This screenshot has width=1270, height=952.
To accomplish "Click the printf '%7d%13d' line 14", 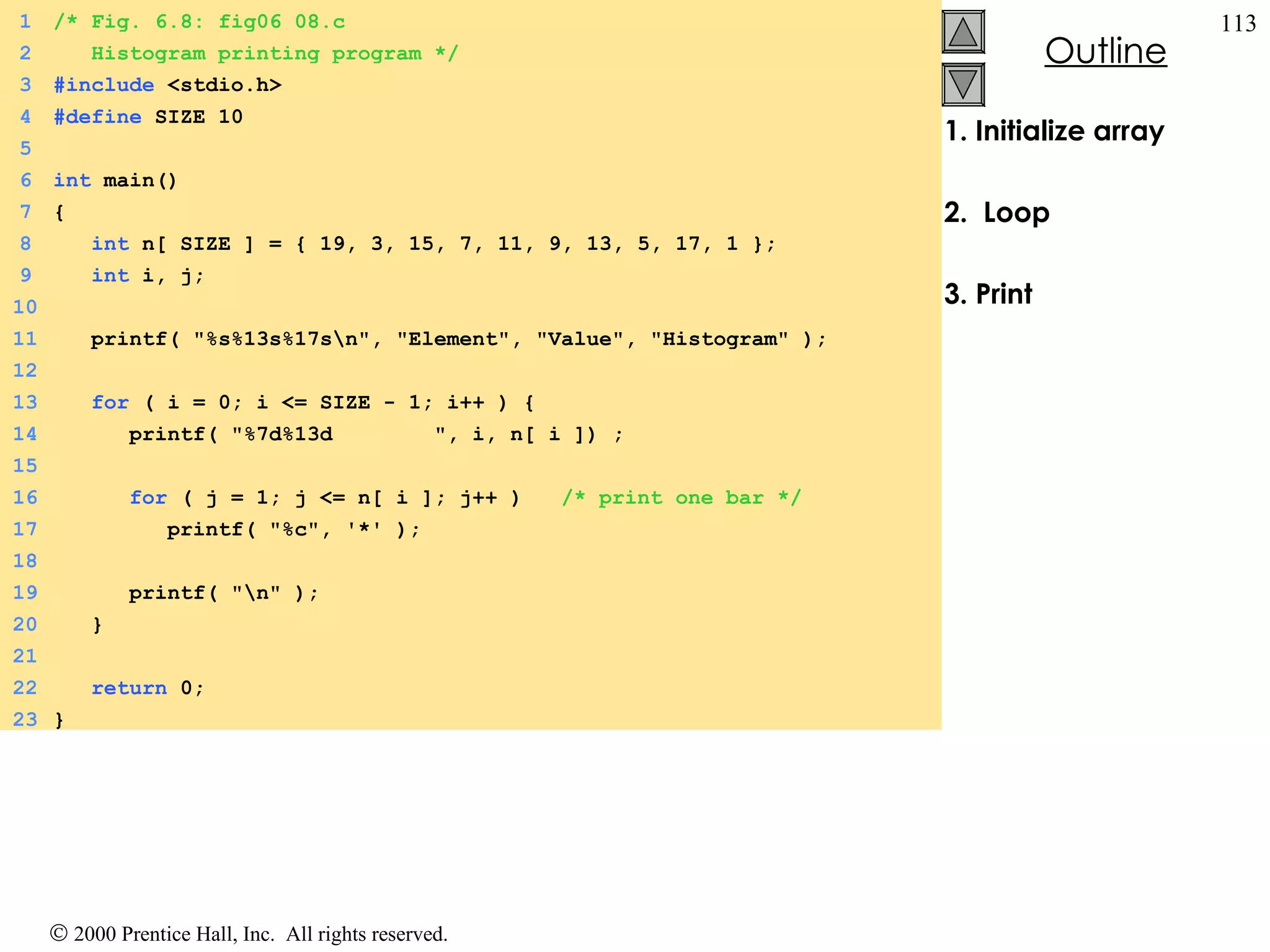I will (375, 434).
